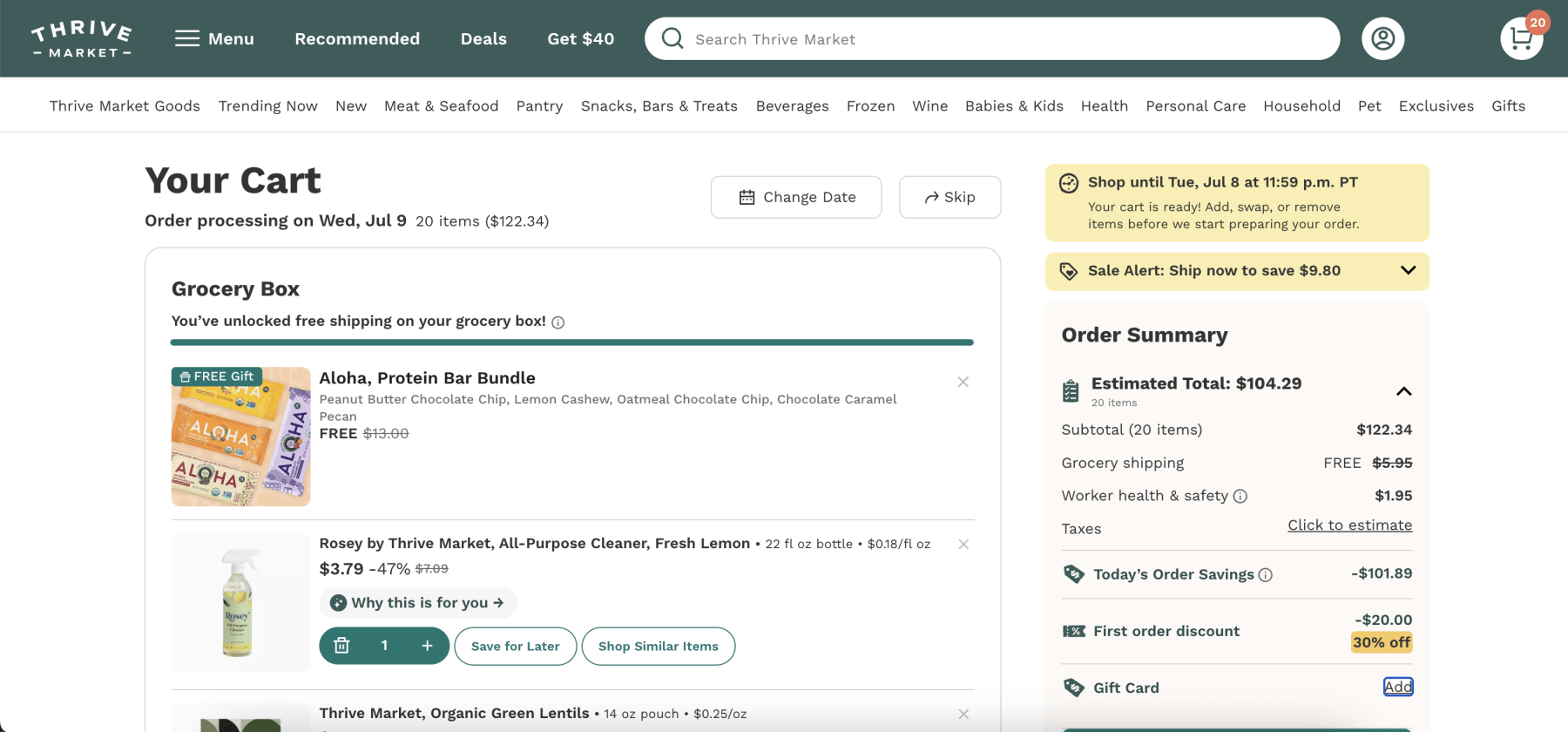
Task: Click the Estimated Total clipboard icon
Action: (1071, 391)
